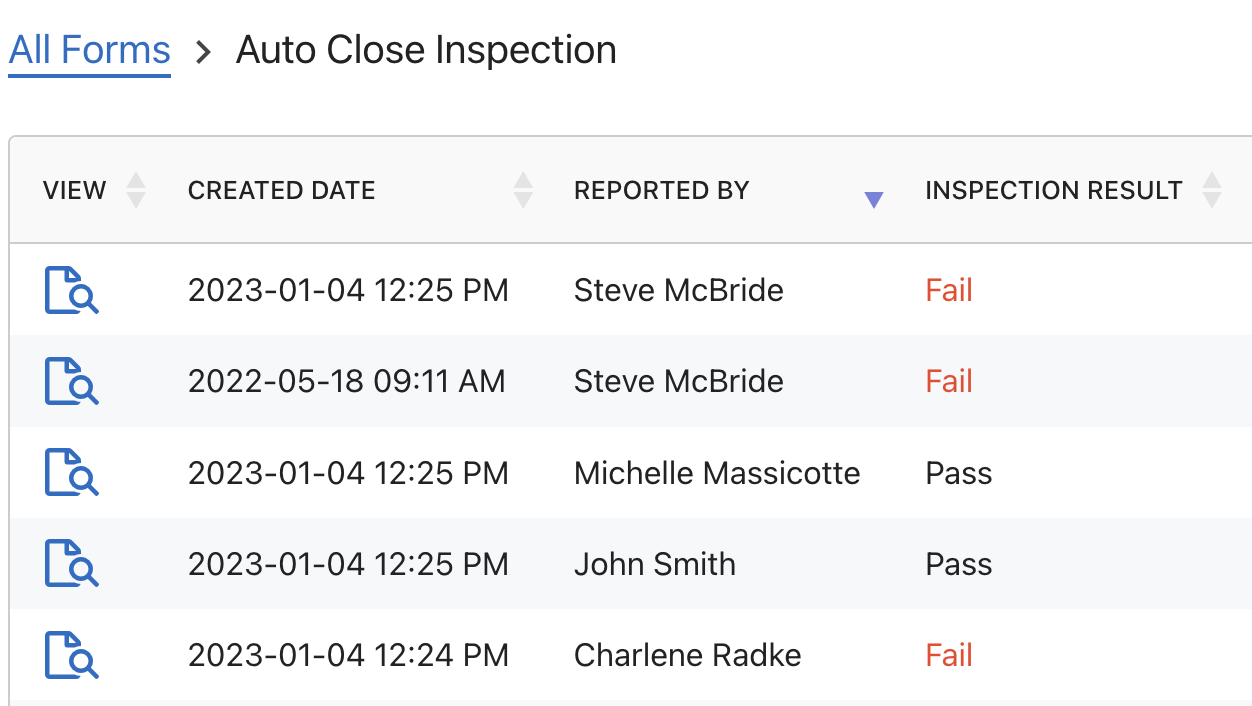
Task: Open the view icon for Steve McBride's 2023-01-04 inspection
Action: (71, 290)
